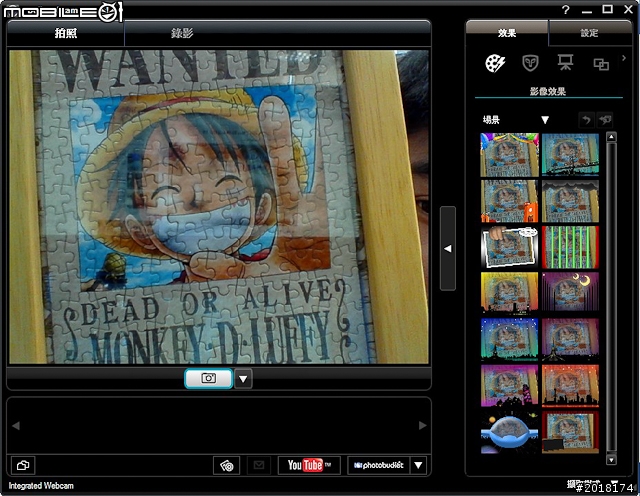
Task: Click the 影像效果 section heading
Action: tap(548, 91)
